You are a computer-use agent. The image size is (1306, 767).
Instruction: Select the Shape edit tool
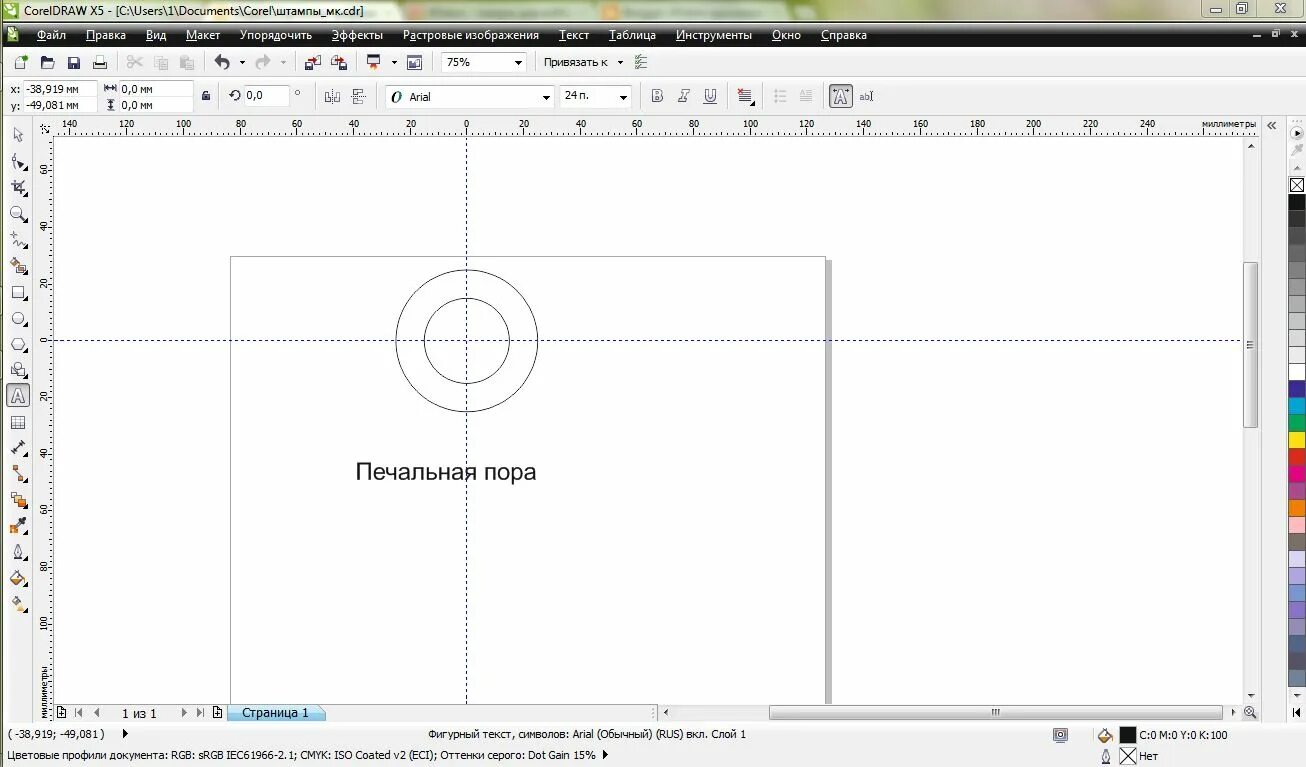(x=18, y=161)
